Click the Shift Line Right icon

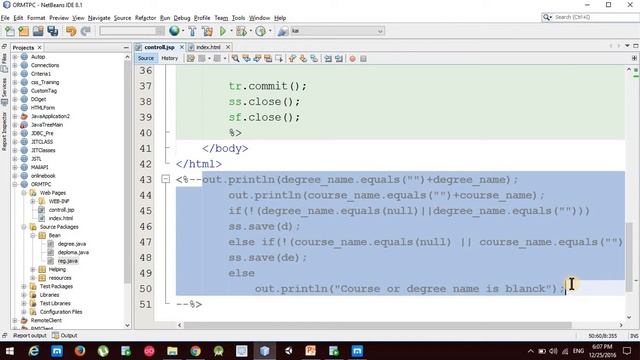(339, 59)
